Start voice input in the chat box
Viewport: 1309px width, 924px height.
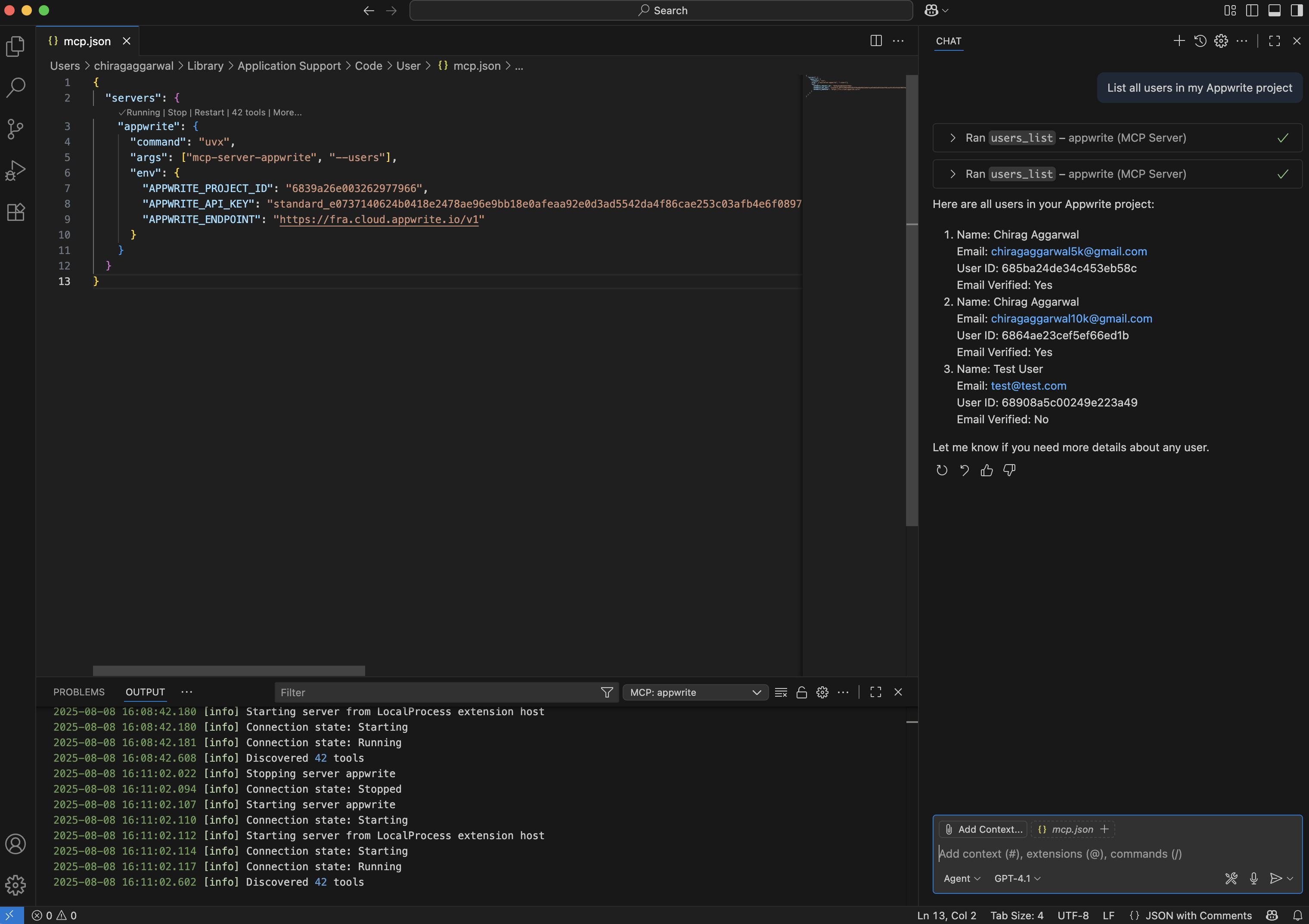pyautogui.click(x=1253, y=878)
